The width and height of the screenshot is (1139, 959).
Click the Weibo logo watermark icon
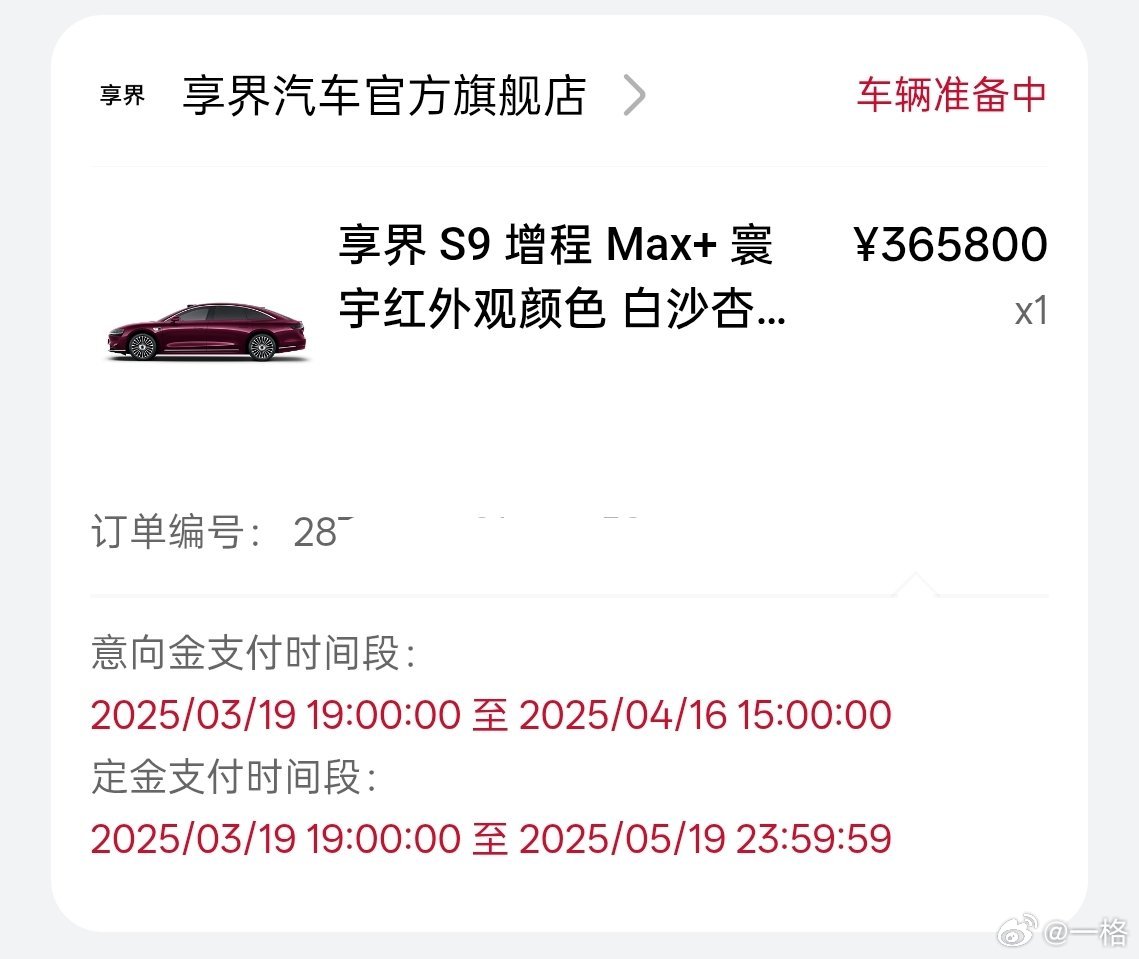click(x=1018, y=931)
